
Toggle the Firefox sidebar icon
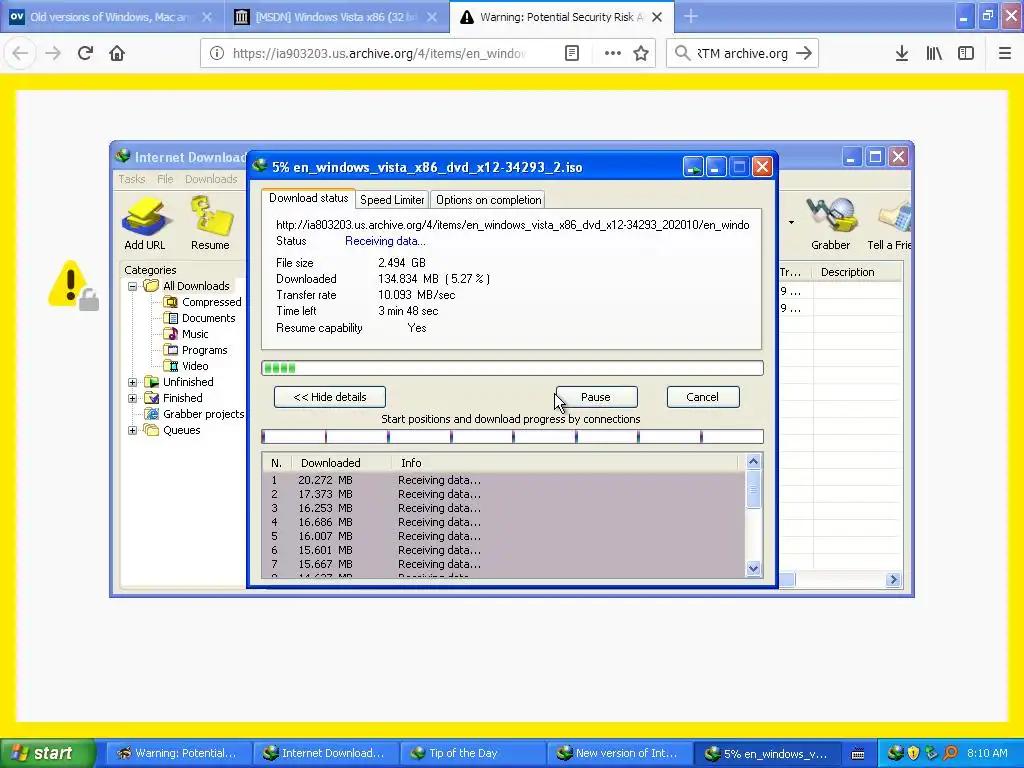point(966,54)
